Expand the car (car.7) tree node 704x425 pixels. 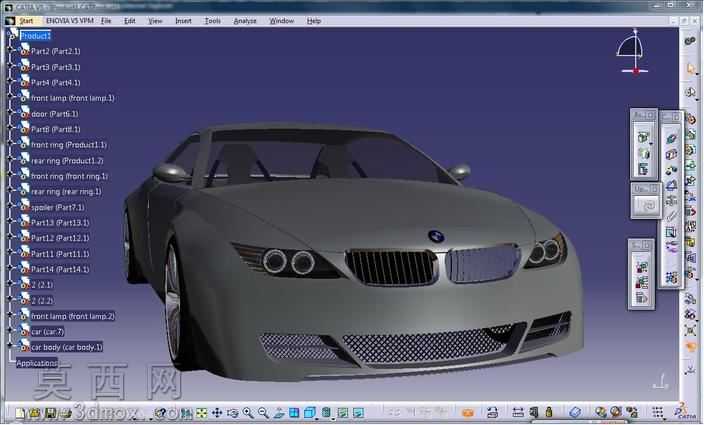(x=11, y=331)
